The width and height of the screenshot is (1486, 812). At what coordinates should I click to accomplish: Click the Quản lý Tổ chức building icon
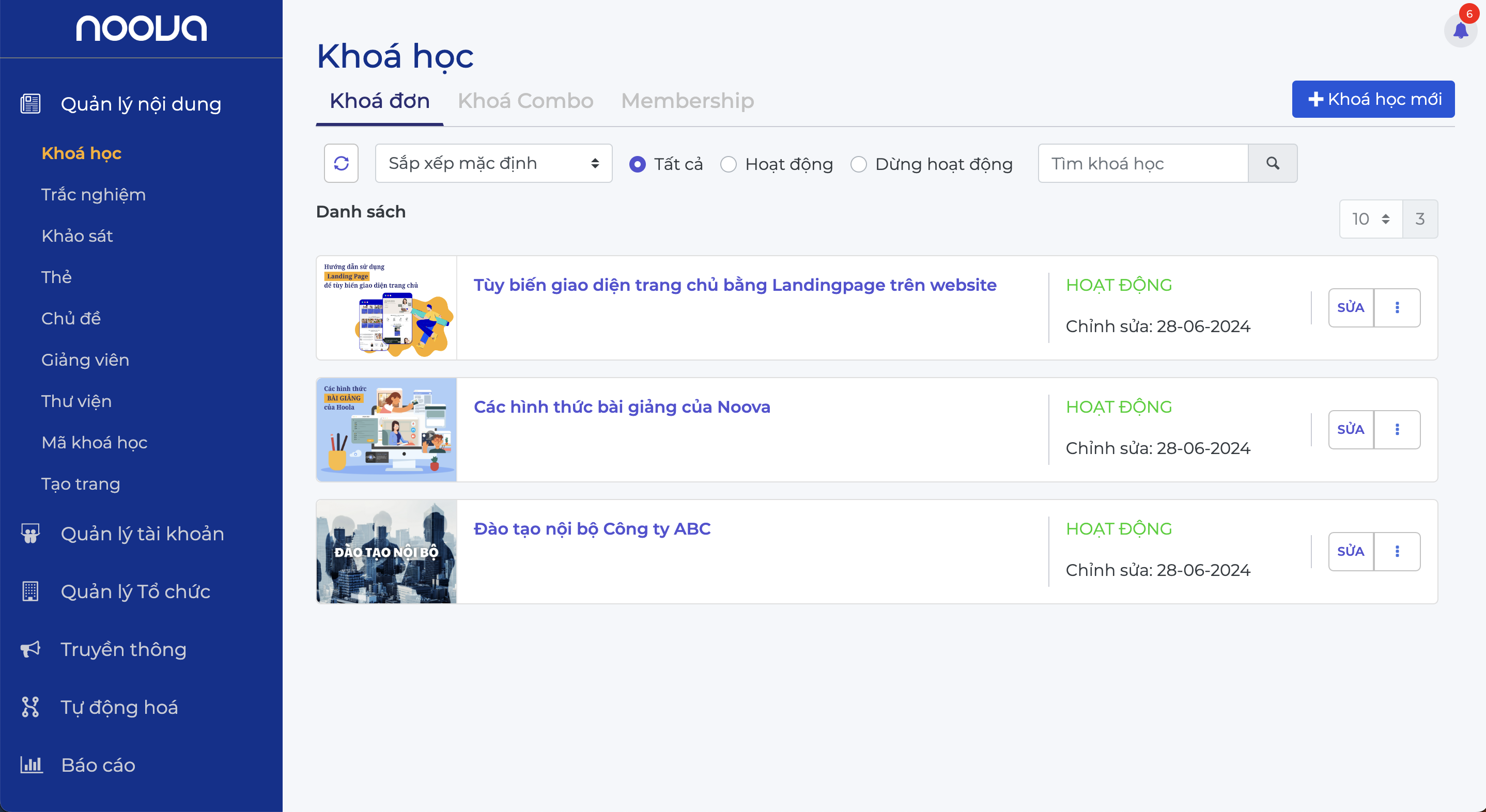point(30,591)
